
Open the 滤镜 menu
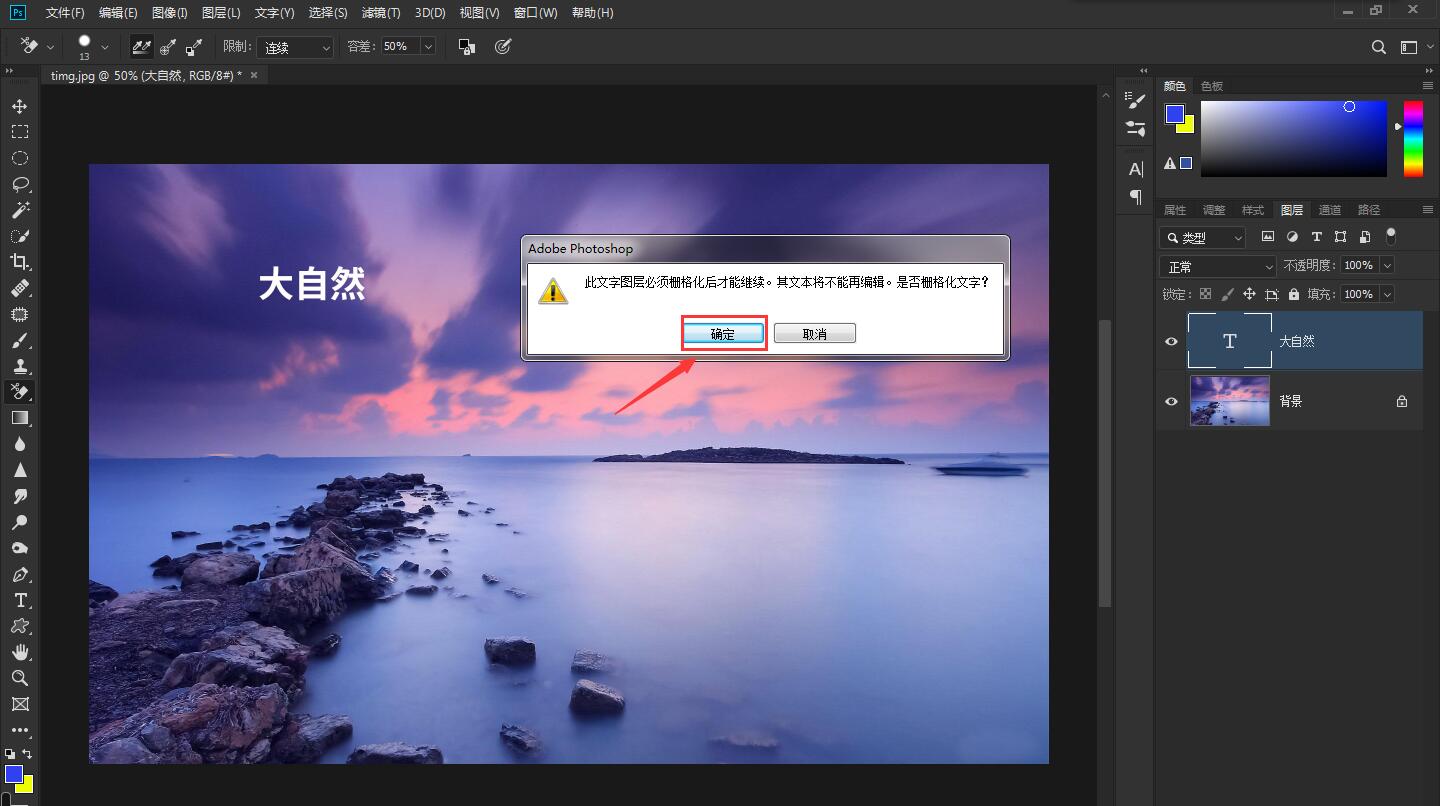click(x=381, y=13)
